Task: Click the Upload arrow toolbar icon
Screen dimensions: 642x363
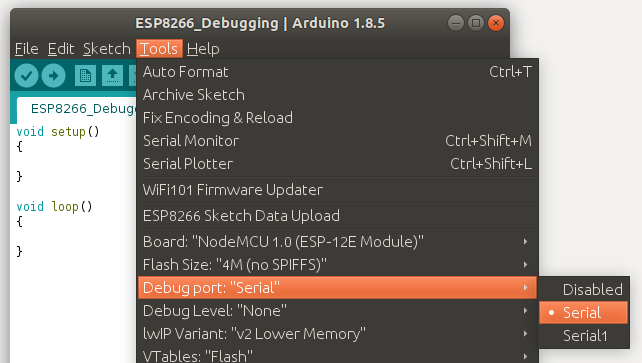Action: (x=54, y=76)
